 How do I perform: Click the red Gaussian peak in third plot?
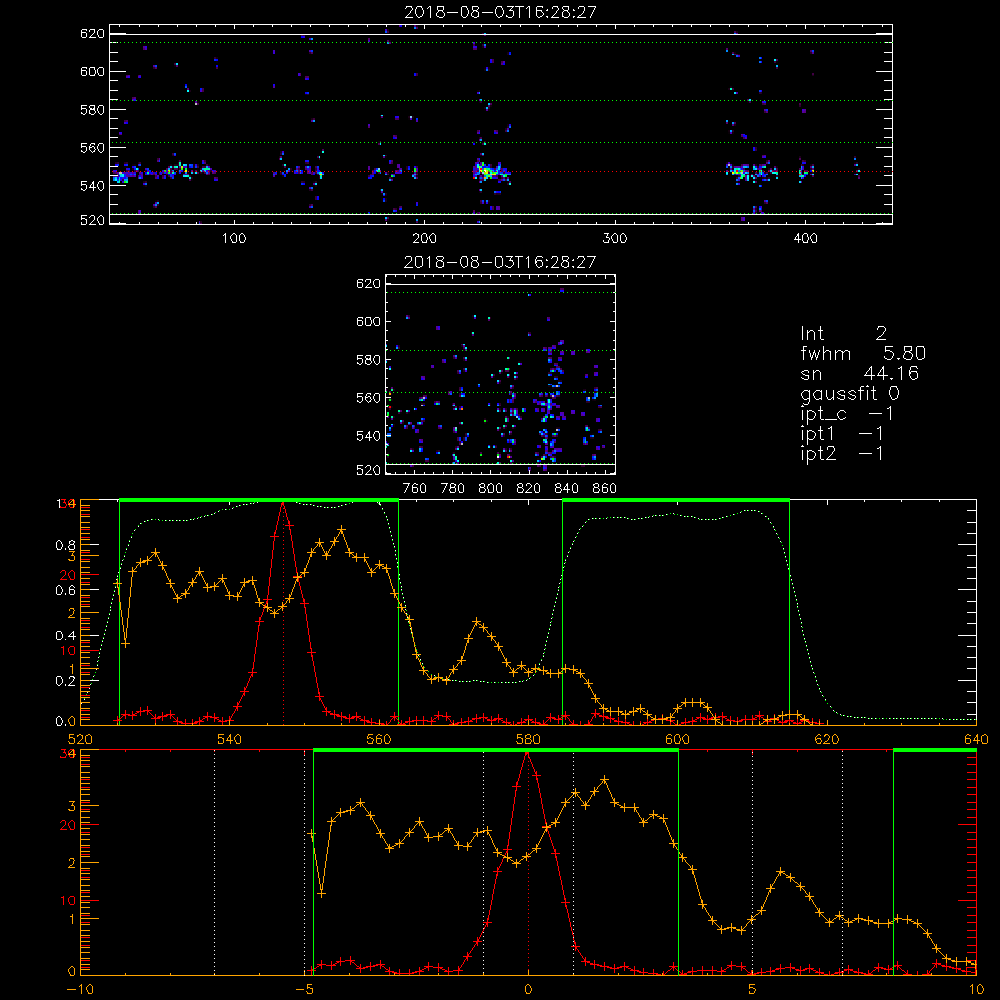[x=283, y=505]
